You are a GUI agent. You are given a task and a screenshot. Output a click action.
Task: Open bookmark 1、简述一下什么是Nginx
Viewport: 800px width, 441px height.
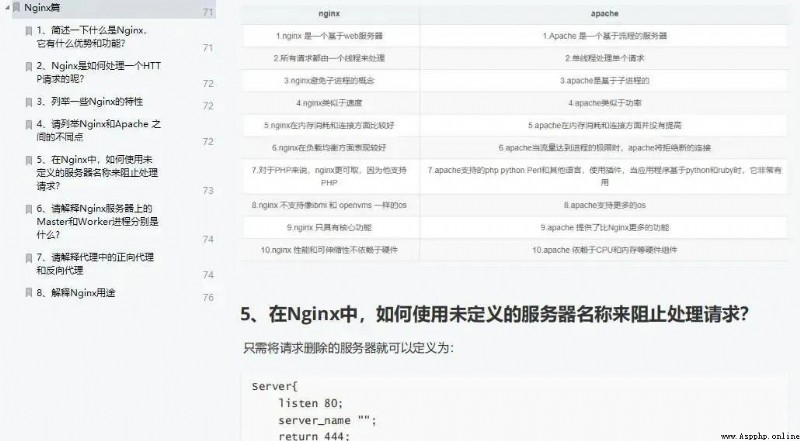(92, 37)
